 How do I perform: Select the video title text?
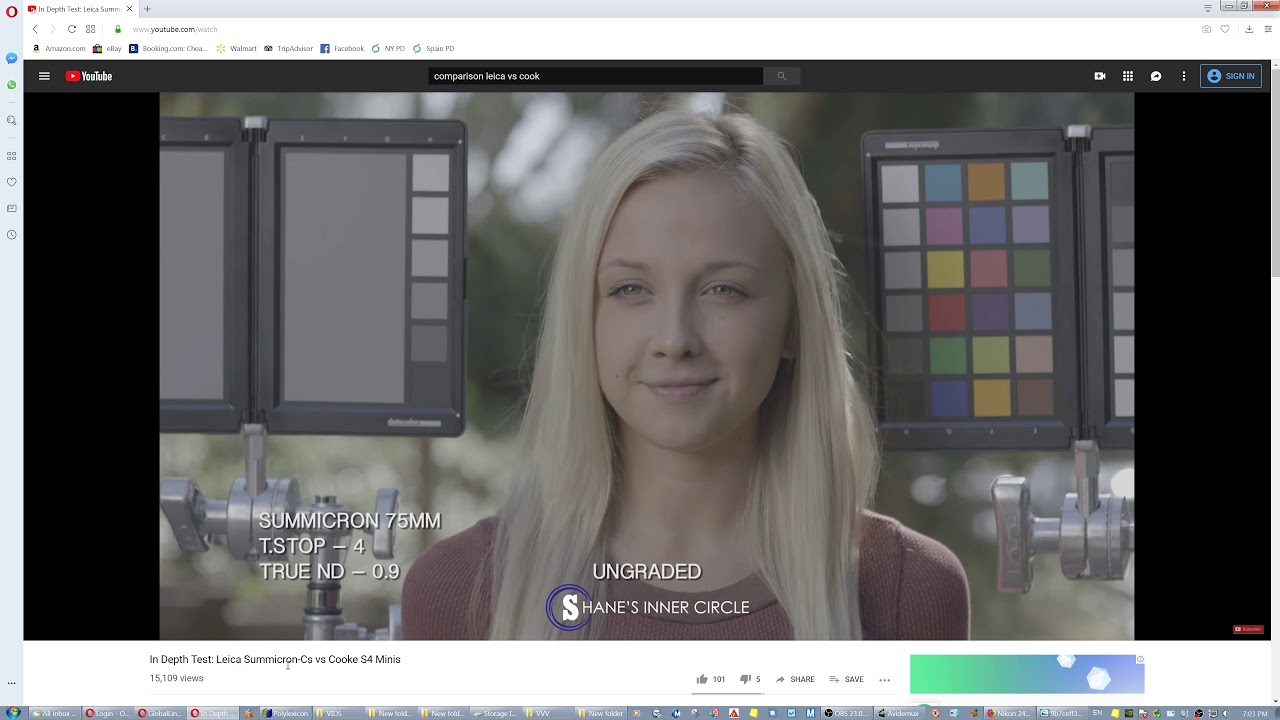(275, 660)
